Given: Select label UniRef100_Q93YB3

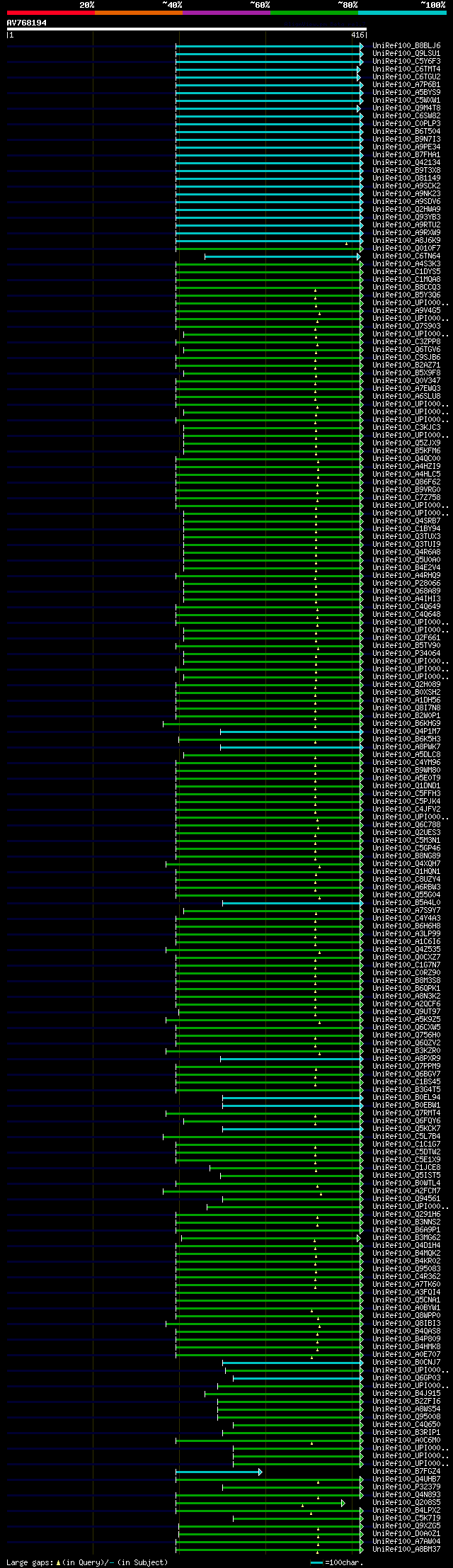Looking at the screenshot, I should pyautogui.click(x=406, y=217).
